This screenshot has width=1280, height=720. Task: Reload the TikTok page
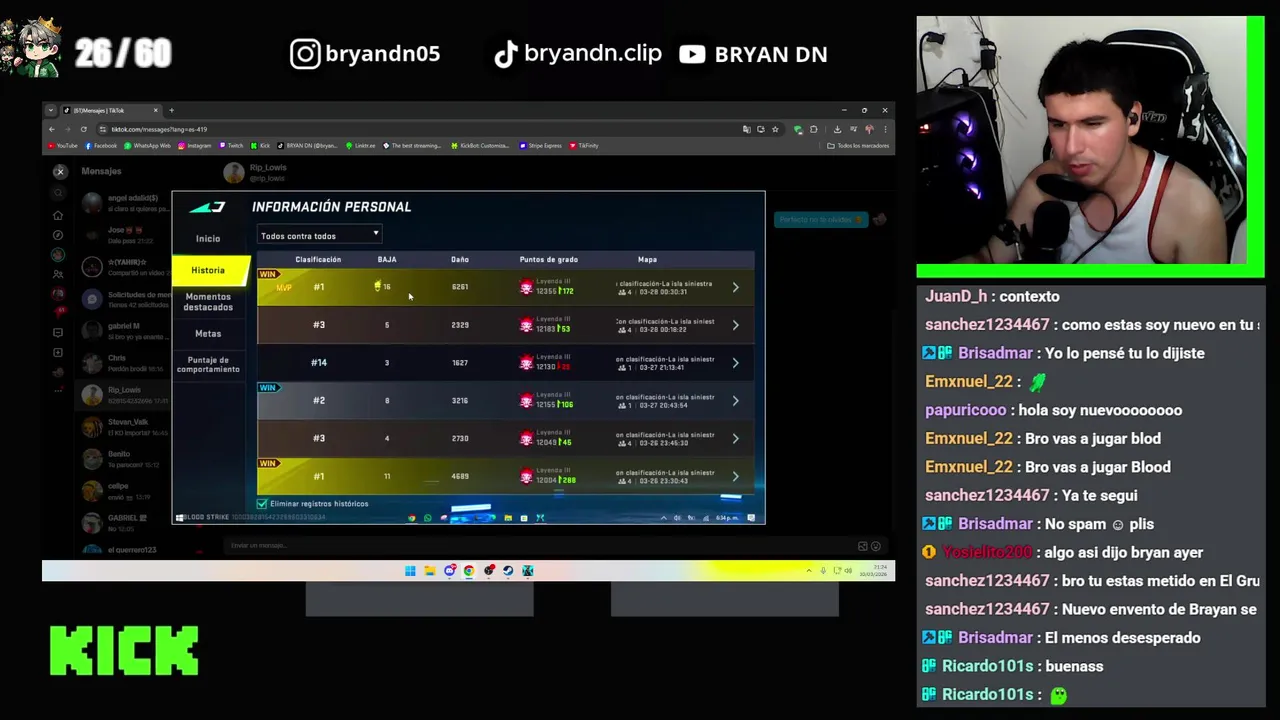83,129
